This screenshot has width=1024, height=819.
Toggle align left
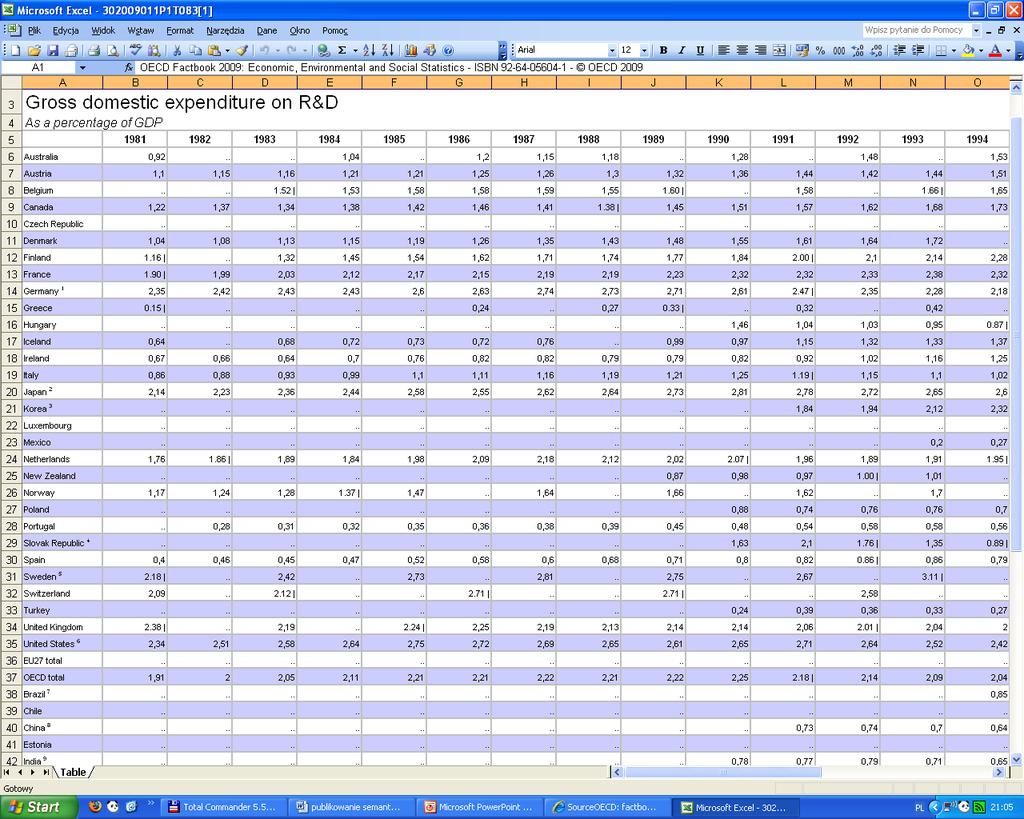tap(724, 50)
